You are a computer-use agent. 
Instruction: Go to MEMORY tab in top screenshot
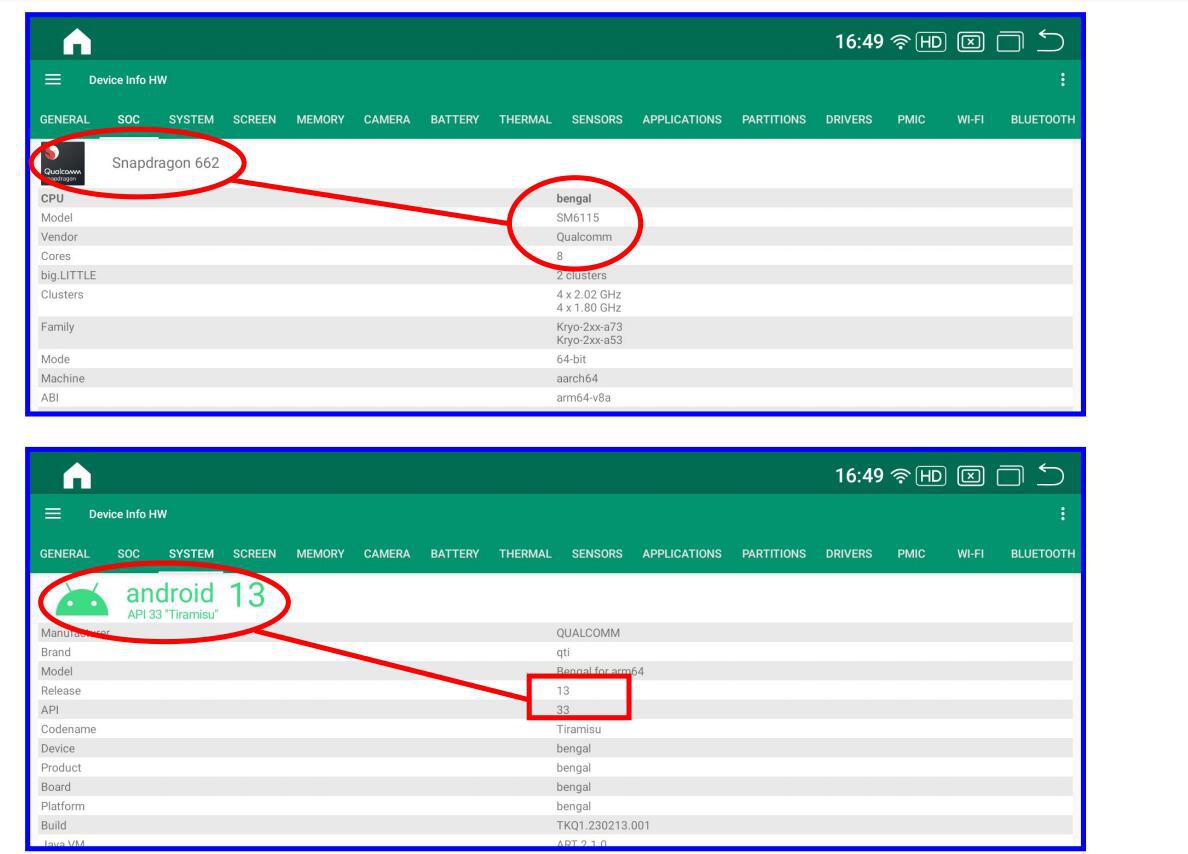coord(320,120)
